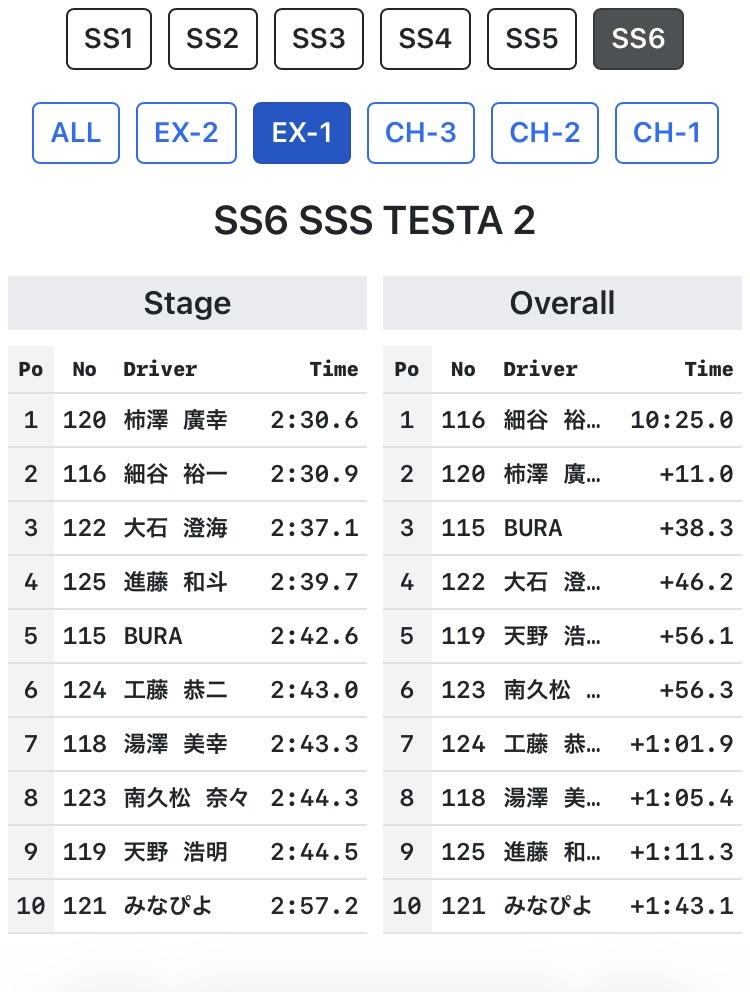This screenshot has width=750, height=992.
Task: Open SS3 stage results
Action: (319, 39)
